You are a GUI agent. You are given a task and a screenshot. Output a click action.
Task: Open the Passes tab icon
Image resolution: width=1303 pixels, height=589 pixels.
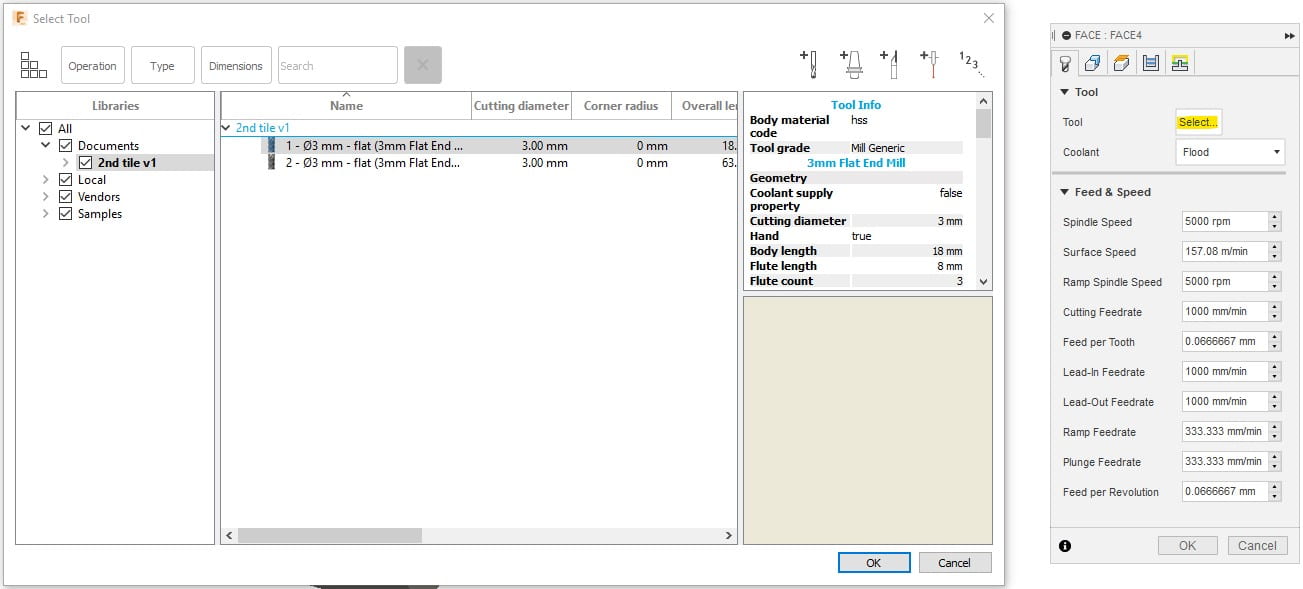coord(1151,63)
